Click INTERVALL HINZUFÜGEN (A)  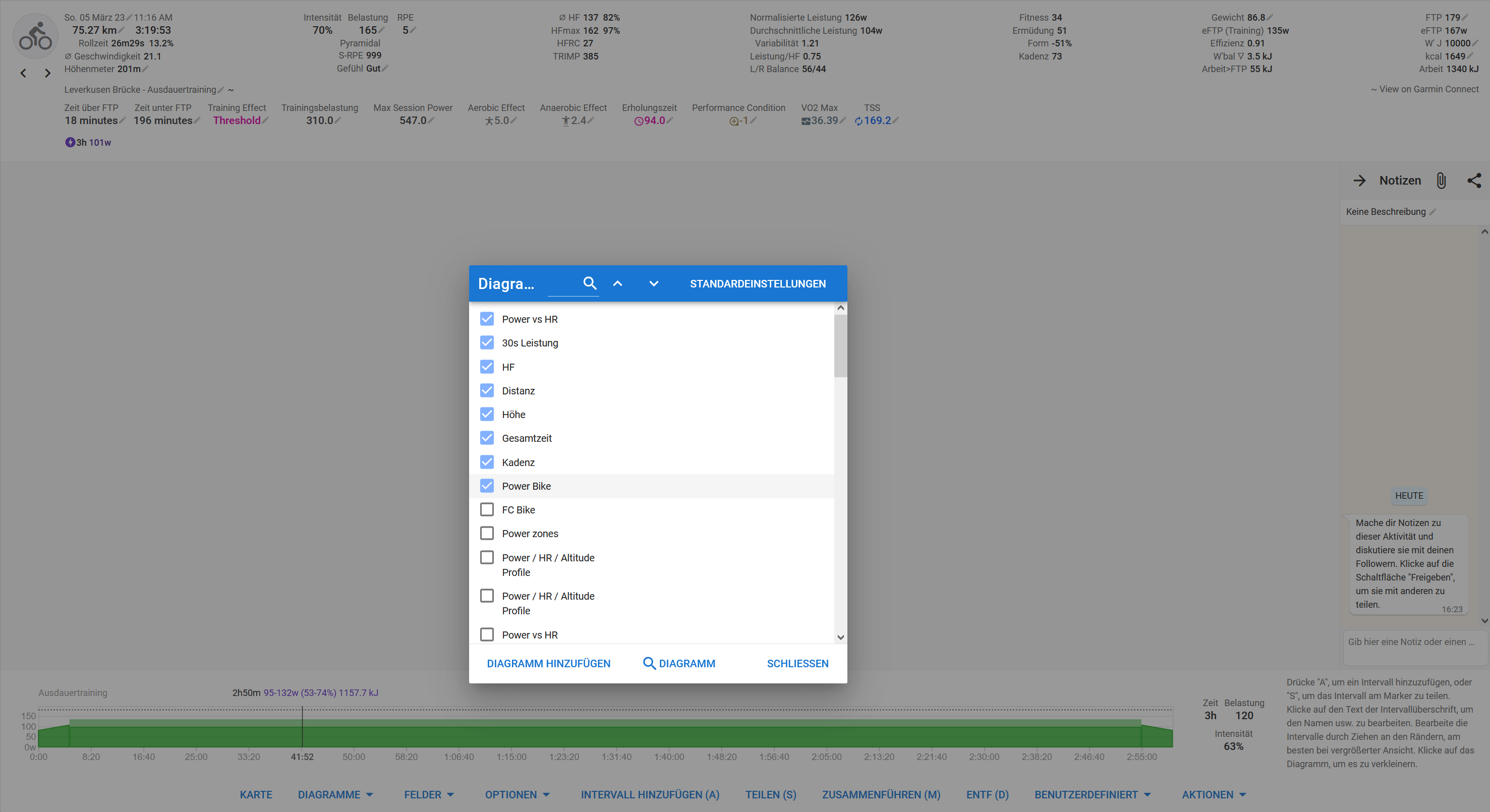tap(650, 795)
